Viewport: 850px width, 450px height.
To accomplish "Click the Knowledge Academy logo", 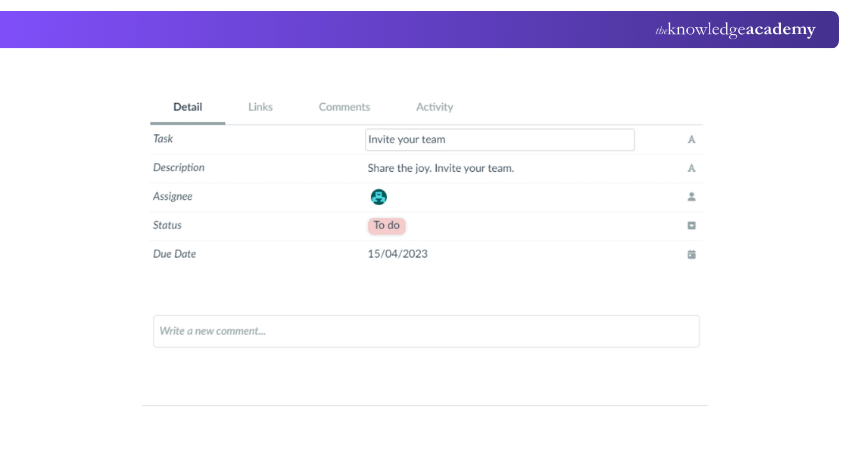I will [x=735, y=29].
